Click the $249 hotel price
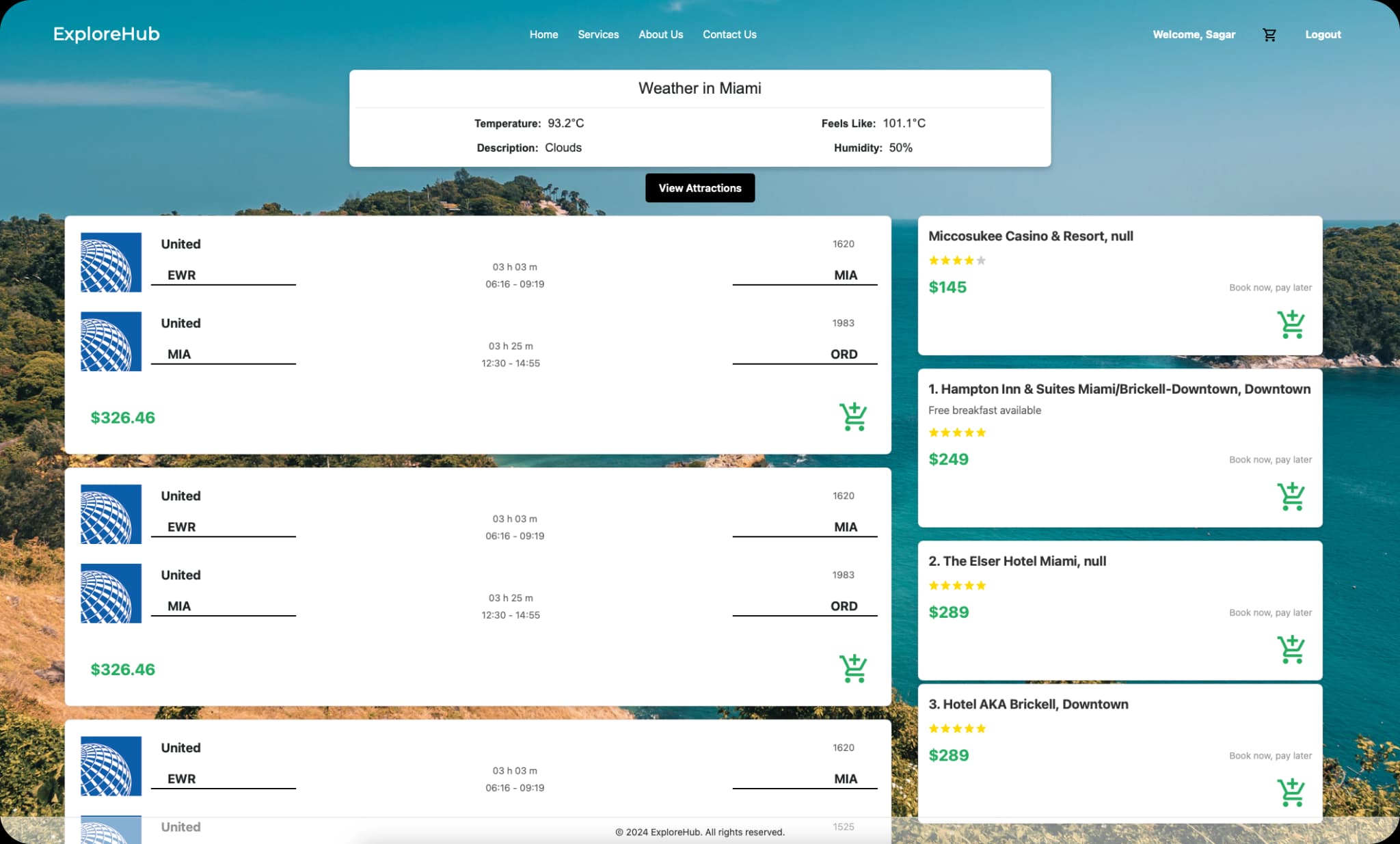 point(948,459)
